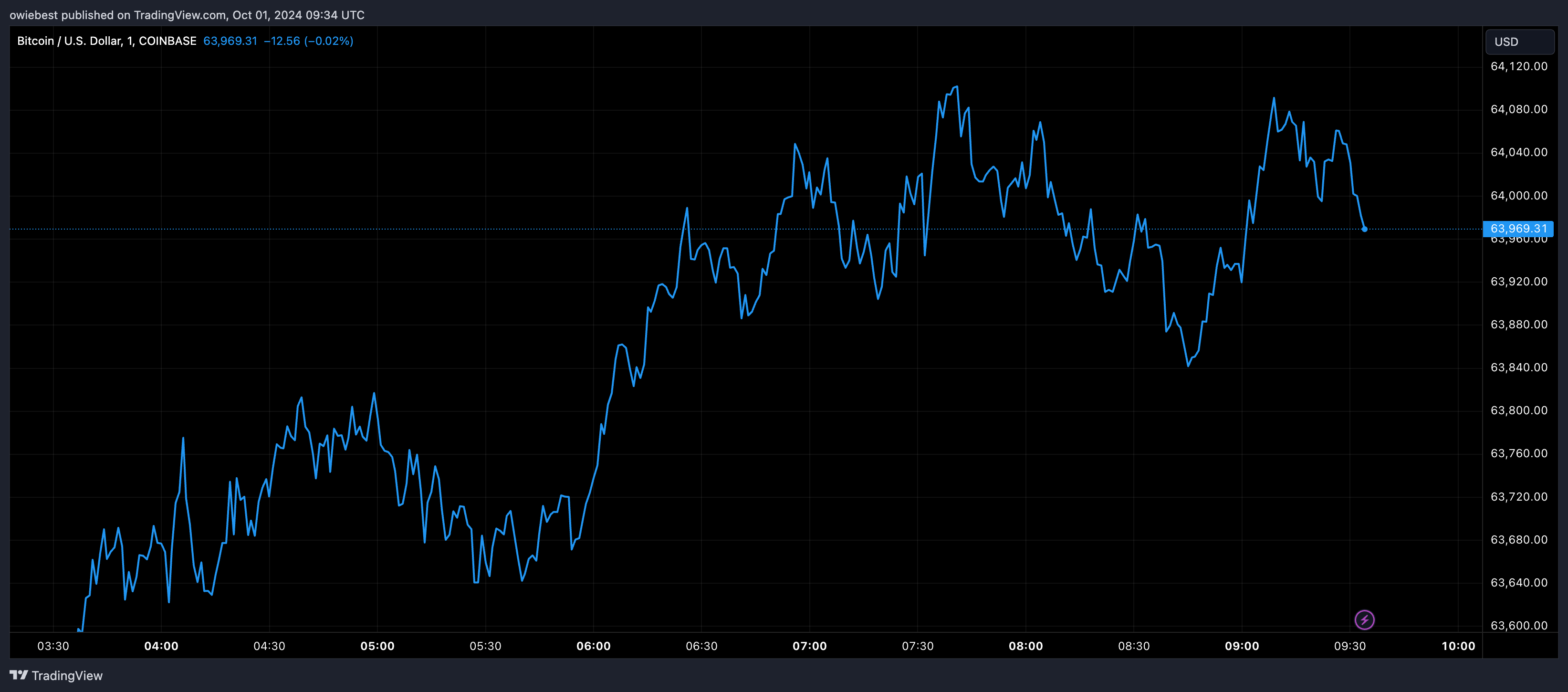
Task: Click the 04:00 time axis label
Action: point(161,646)
